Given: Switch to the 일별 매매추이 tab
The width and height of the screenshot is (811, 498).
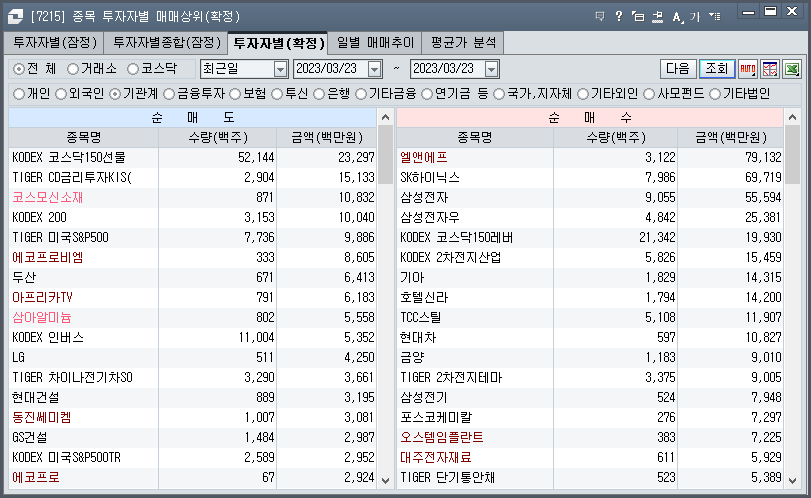Looking at the screenshot, I should pyautogui.click(x=375, y=42).
